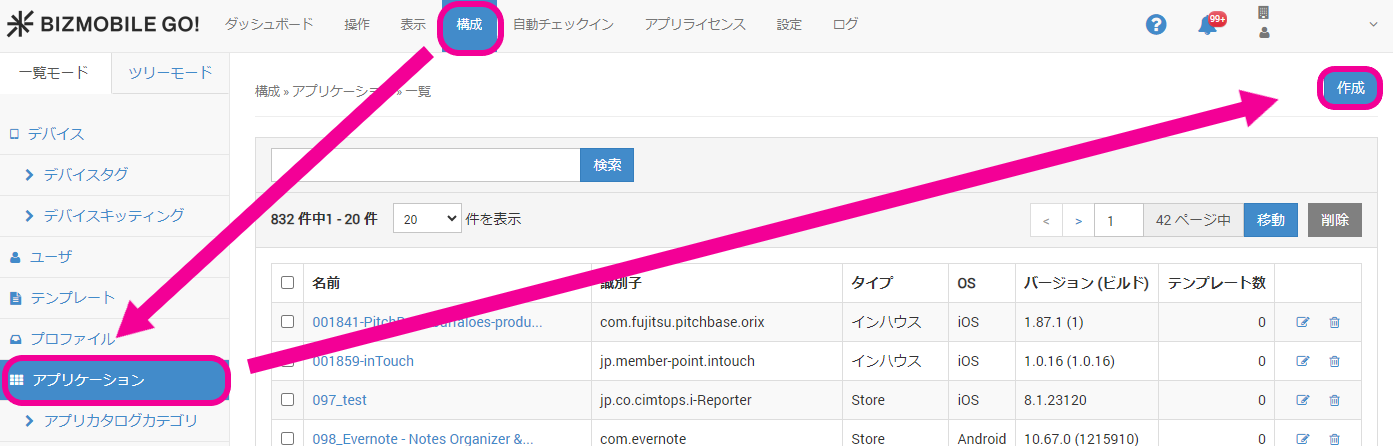Screen dimensions: 1393x446
Task: Click the organization/user account icon
Action: [1264, 23]
